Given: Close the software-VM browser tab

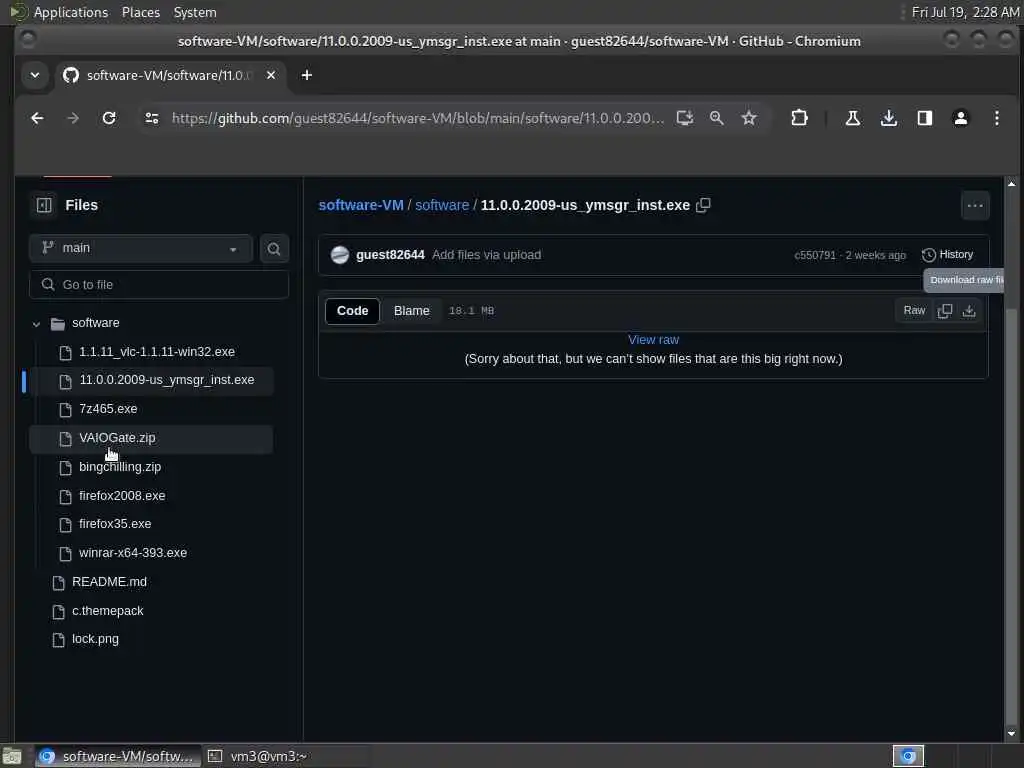Looking at the screenshot, I should 271,75.
